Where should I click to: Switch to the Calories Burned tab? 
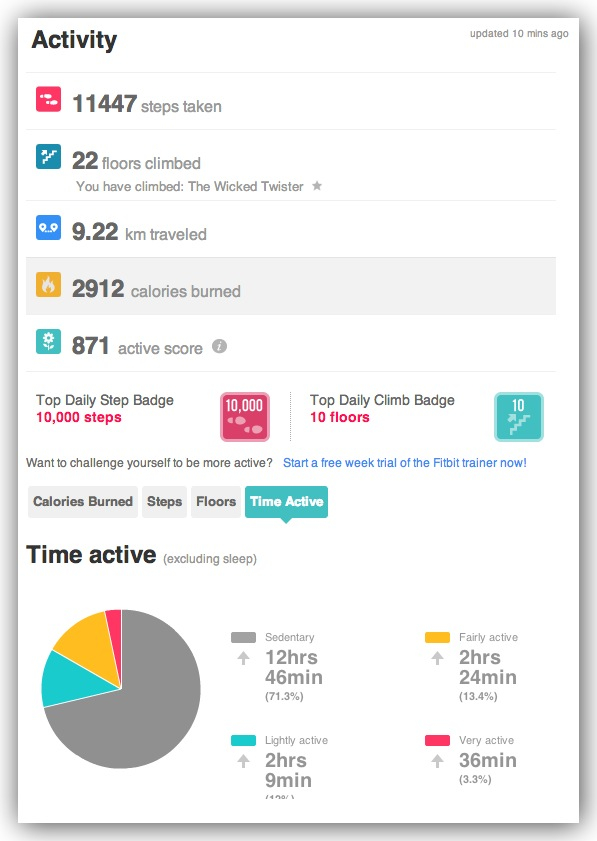click(83, 501)
